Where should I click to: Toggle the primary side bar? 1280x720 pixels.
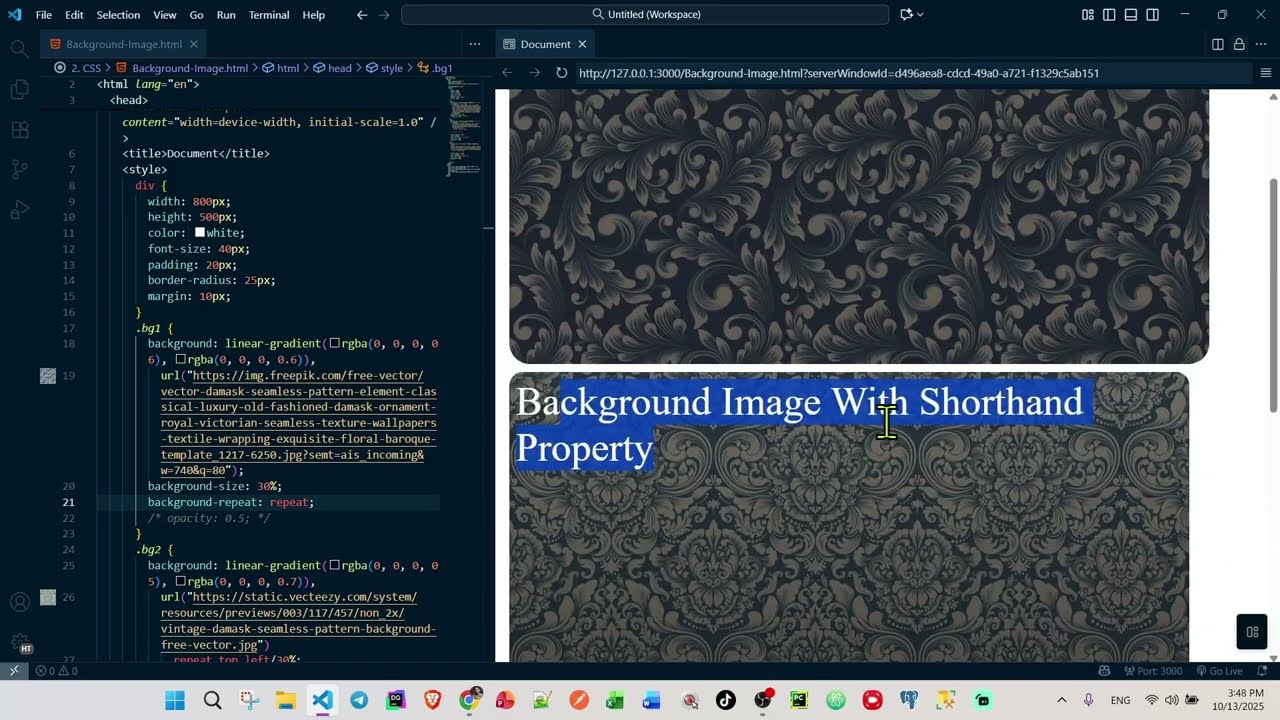pos(1109,15)
